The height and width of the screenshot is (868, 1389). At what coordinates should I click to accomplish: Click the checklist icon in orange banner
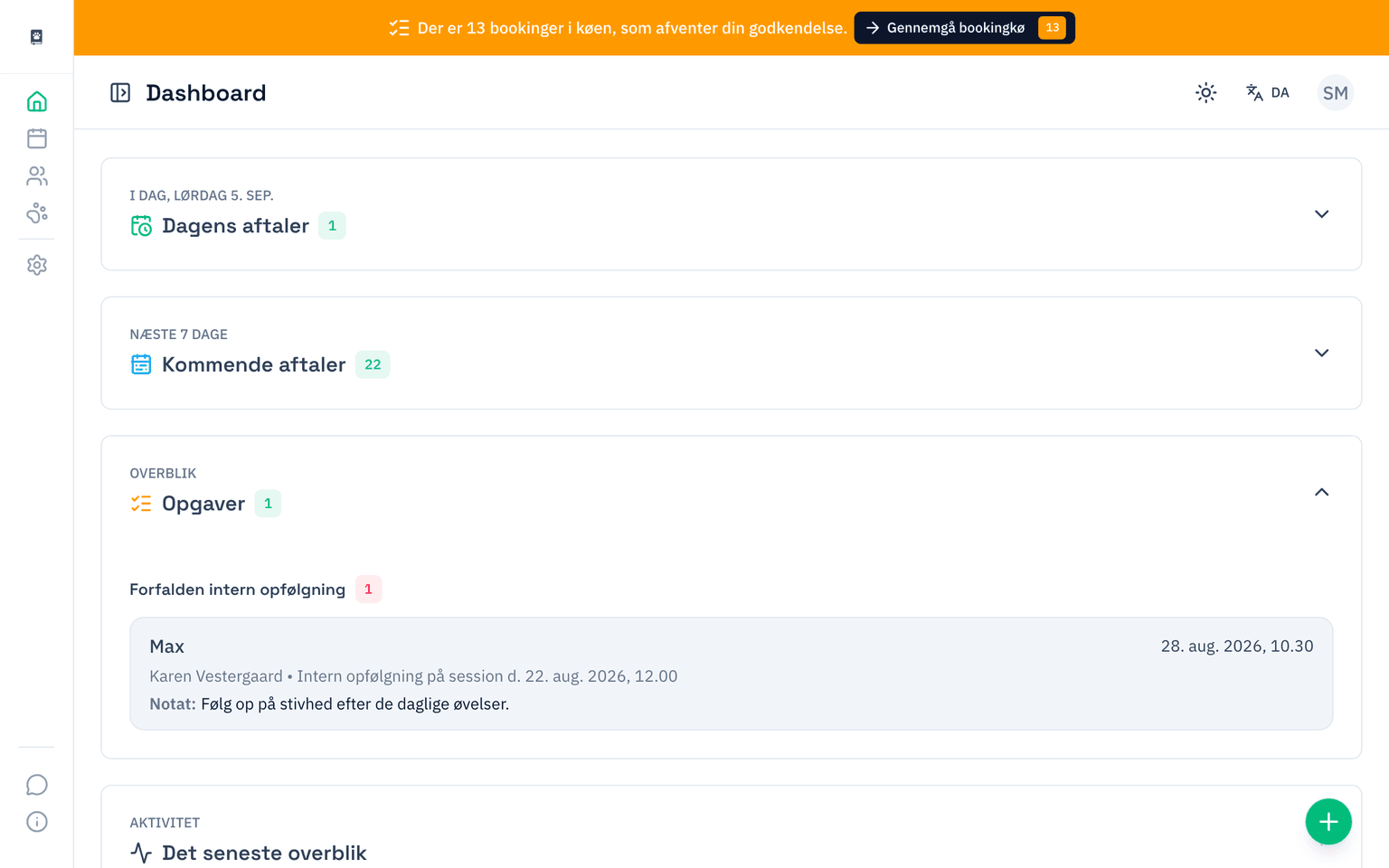399,28
